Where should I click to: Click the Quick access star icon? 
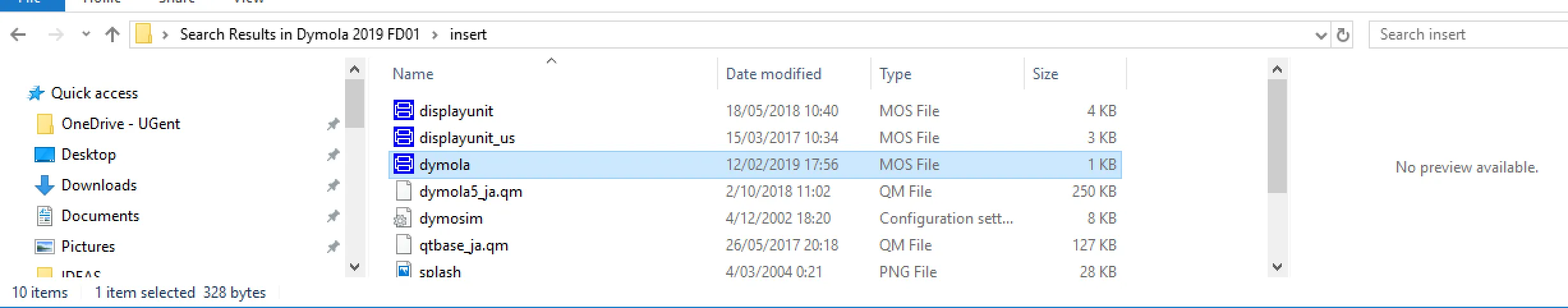click(x=36, y=93)
